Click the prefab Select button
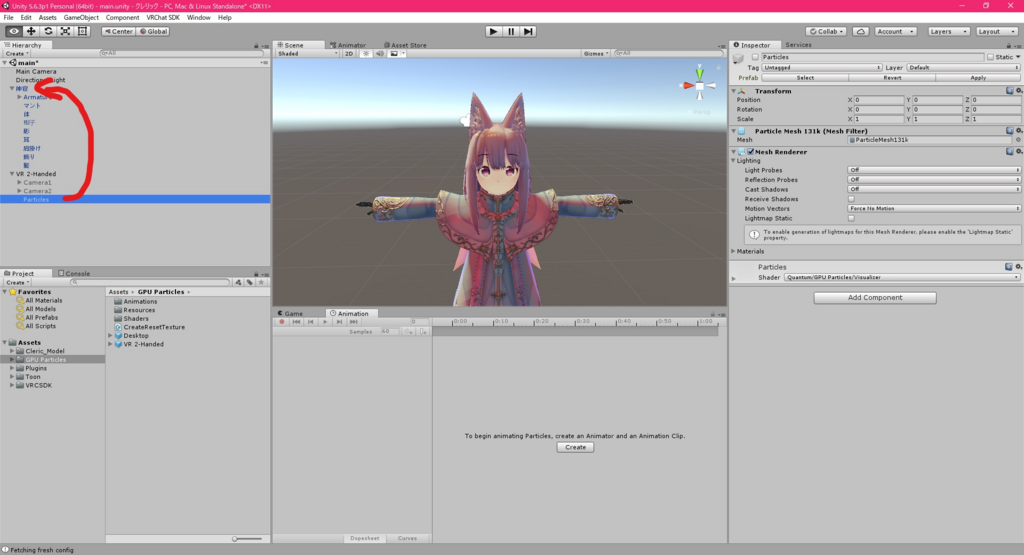 pyautogui.click(x=805, y=78)
